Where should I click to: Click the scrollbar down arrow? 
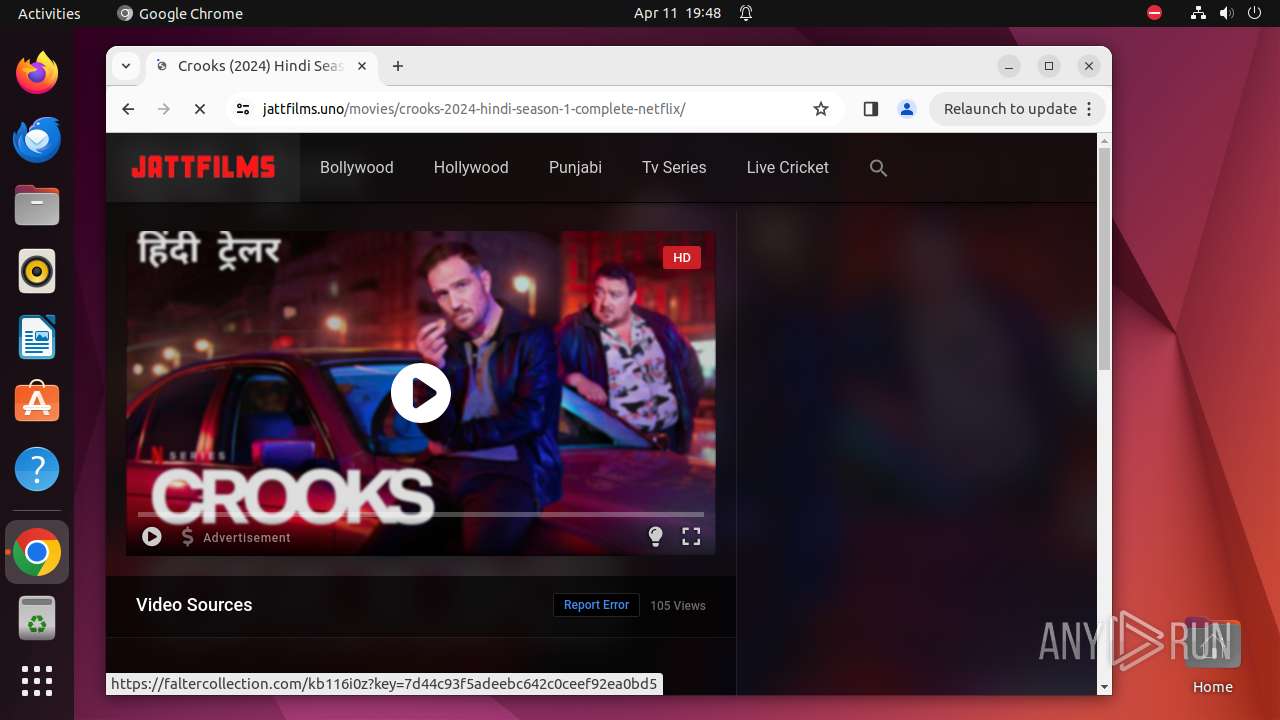tap(1104, 687)
